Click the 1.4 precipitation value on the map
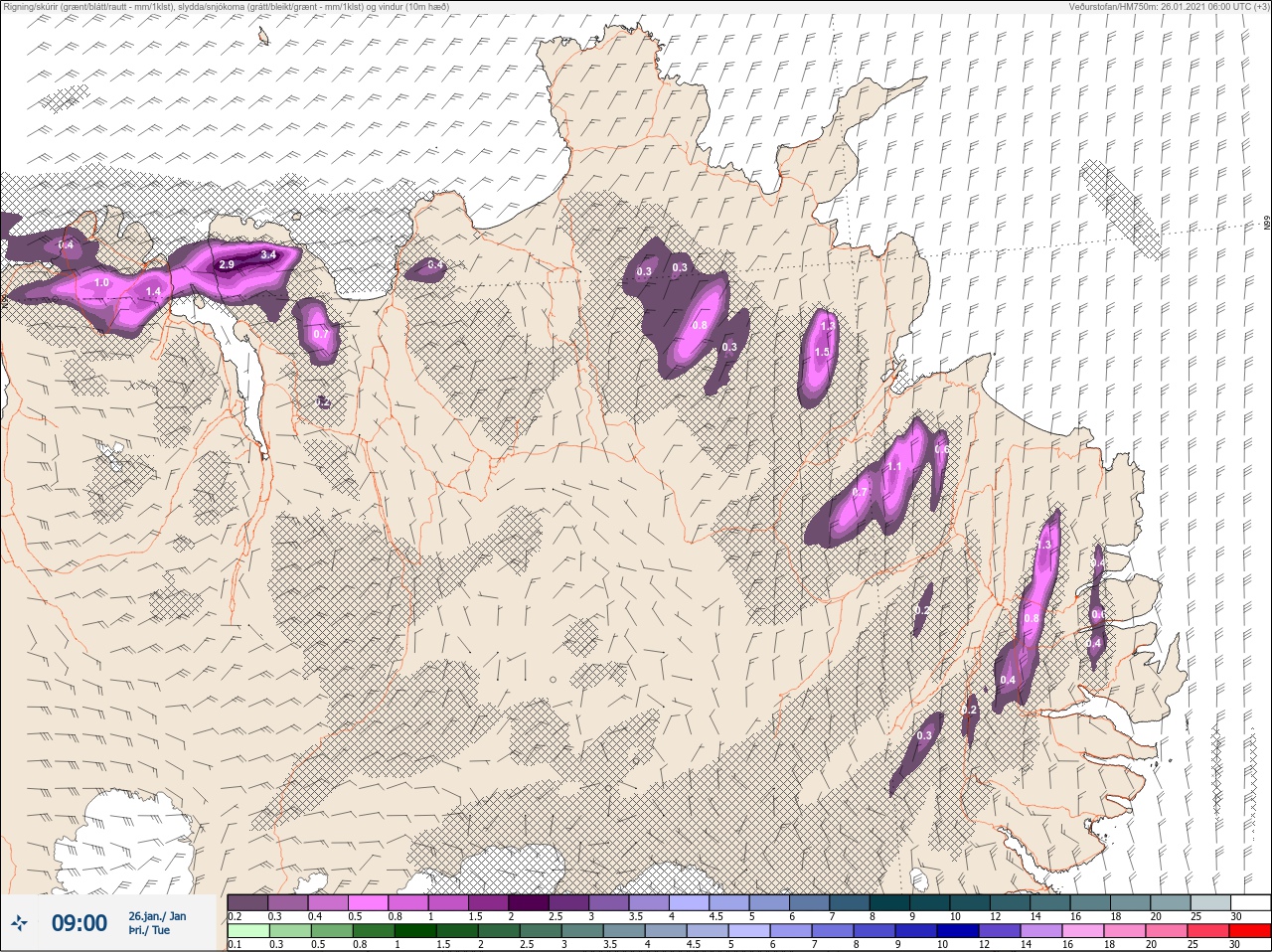Image resolution: width=1272 pixels, height=952 pixels. coord(153,290)
